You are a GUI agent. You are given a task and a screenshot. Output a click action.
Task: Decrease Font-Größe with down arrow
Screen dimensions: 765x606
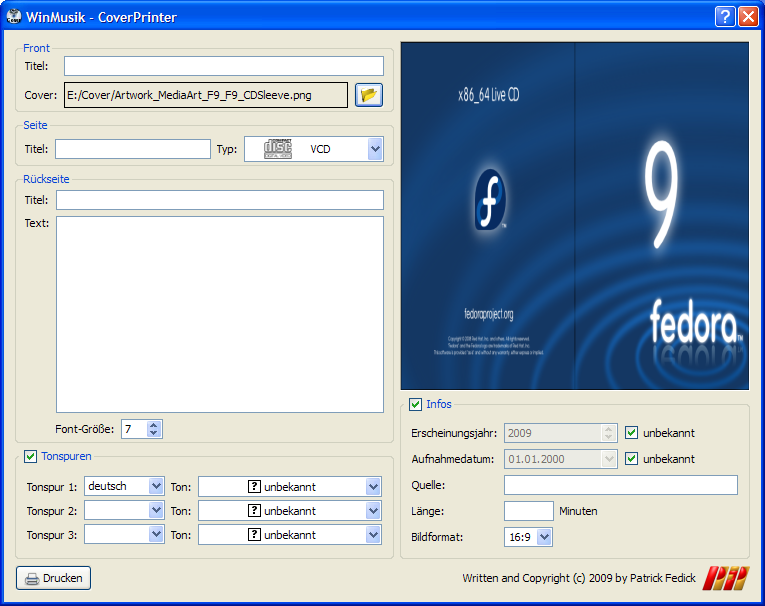154,433
